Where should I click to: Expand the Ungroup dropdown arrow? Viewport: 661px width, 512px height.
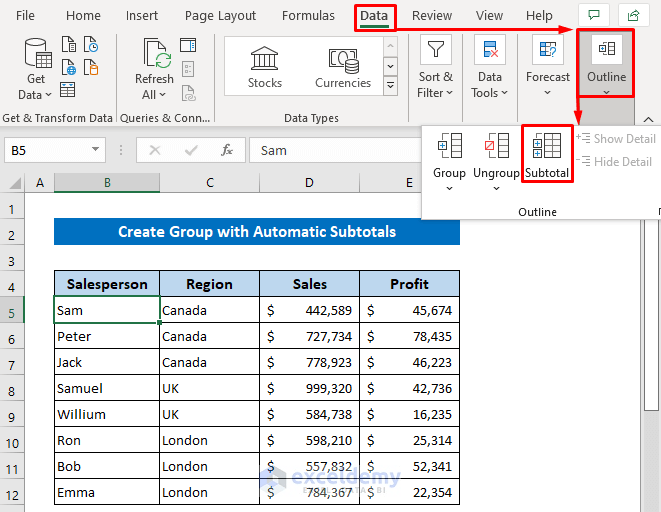(x=496, y=188)
